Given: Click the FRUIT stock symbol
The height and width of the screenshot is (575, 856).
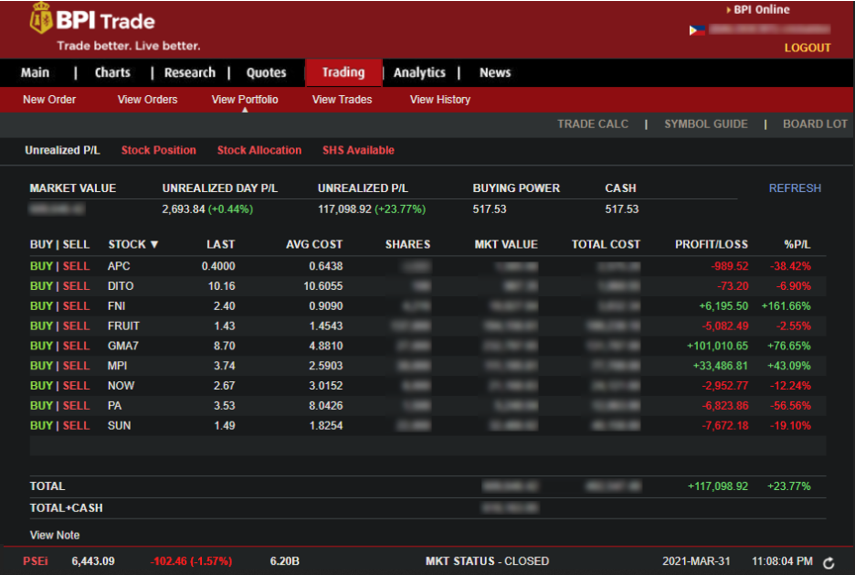Looking at the screenshot, I should click(123, 326).
